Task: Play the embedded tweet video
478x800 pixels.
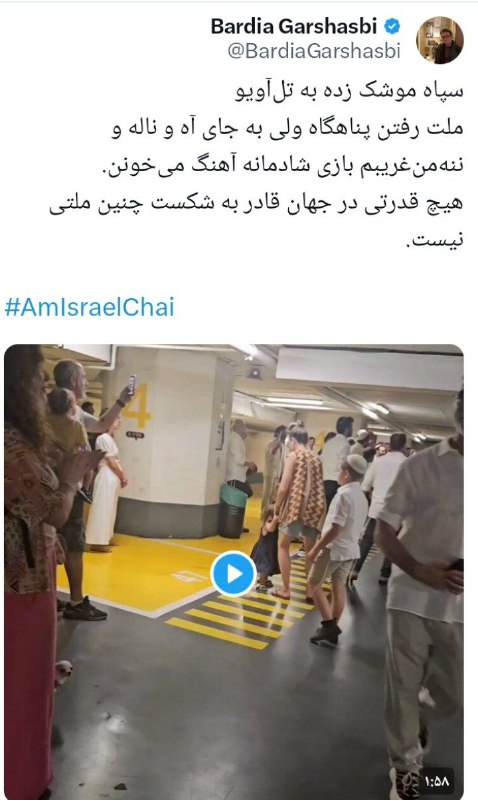Action: pos(233,574)
